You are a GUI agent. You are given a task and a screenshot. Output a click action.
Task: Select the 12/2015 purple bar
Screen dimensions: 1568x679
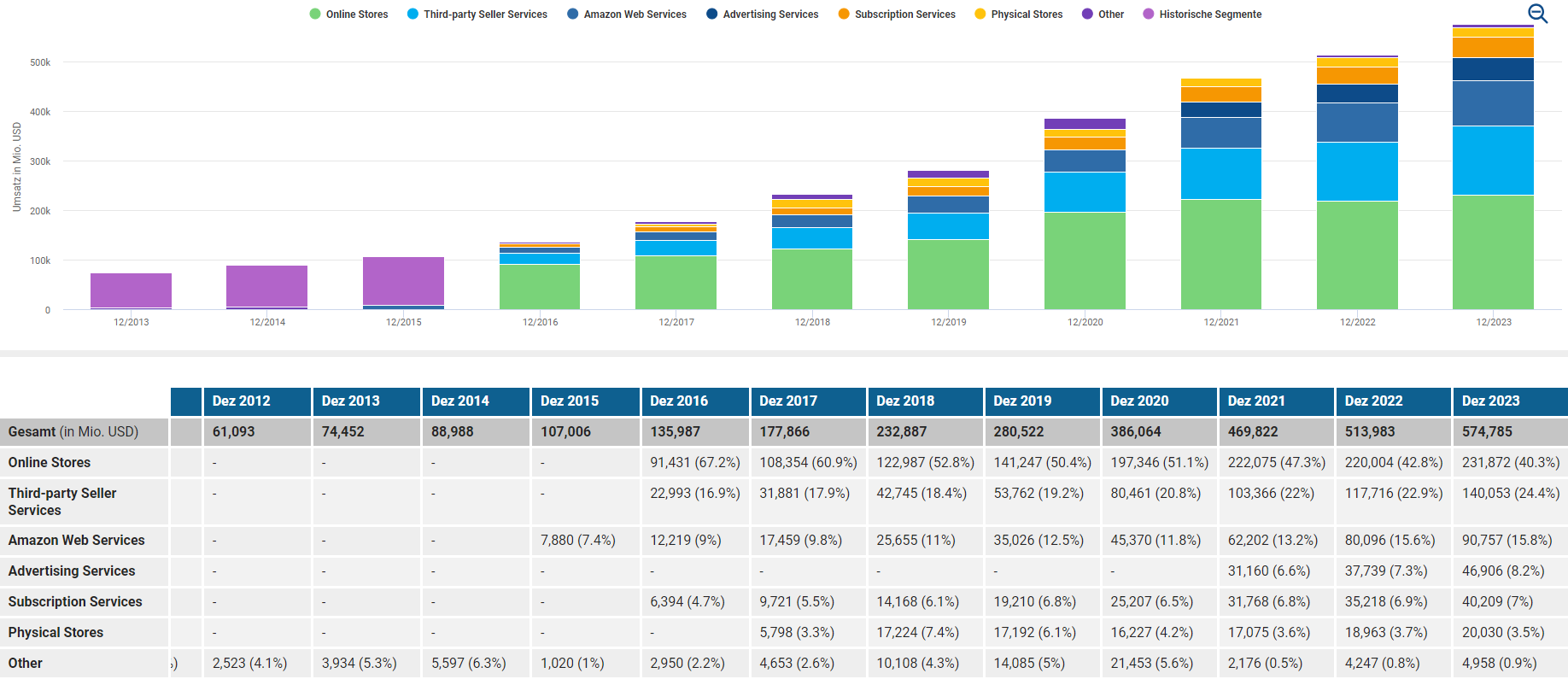click(403, 281)
